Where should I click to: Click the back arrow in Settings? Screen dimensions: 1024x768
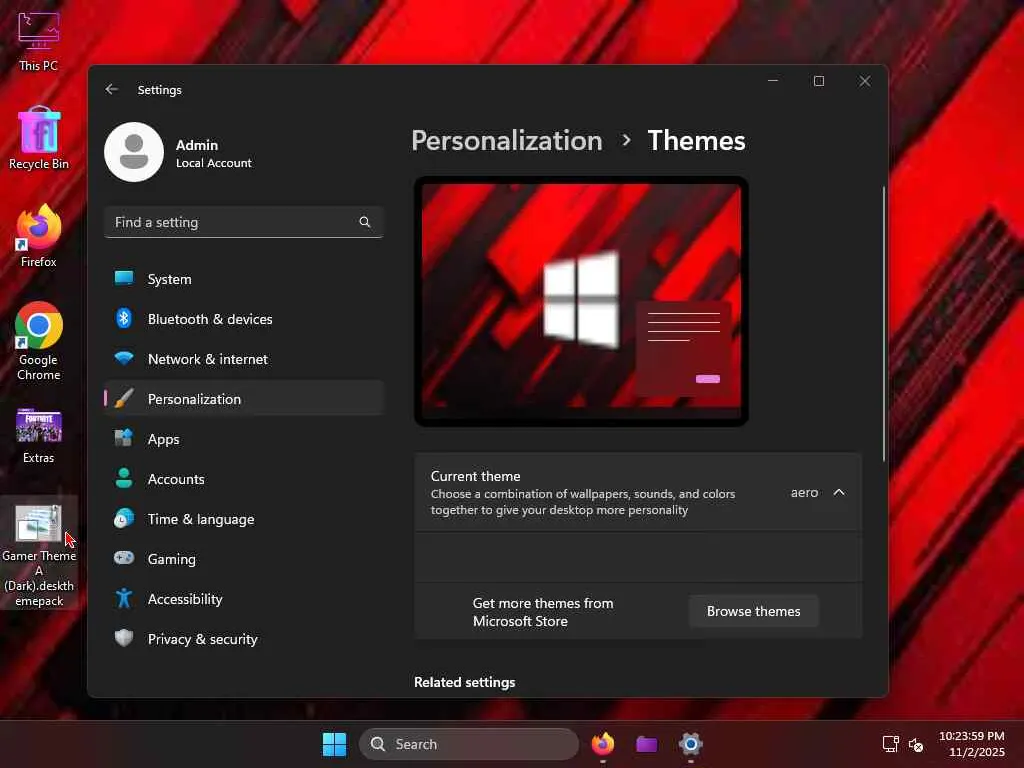(112, 89)
